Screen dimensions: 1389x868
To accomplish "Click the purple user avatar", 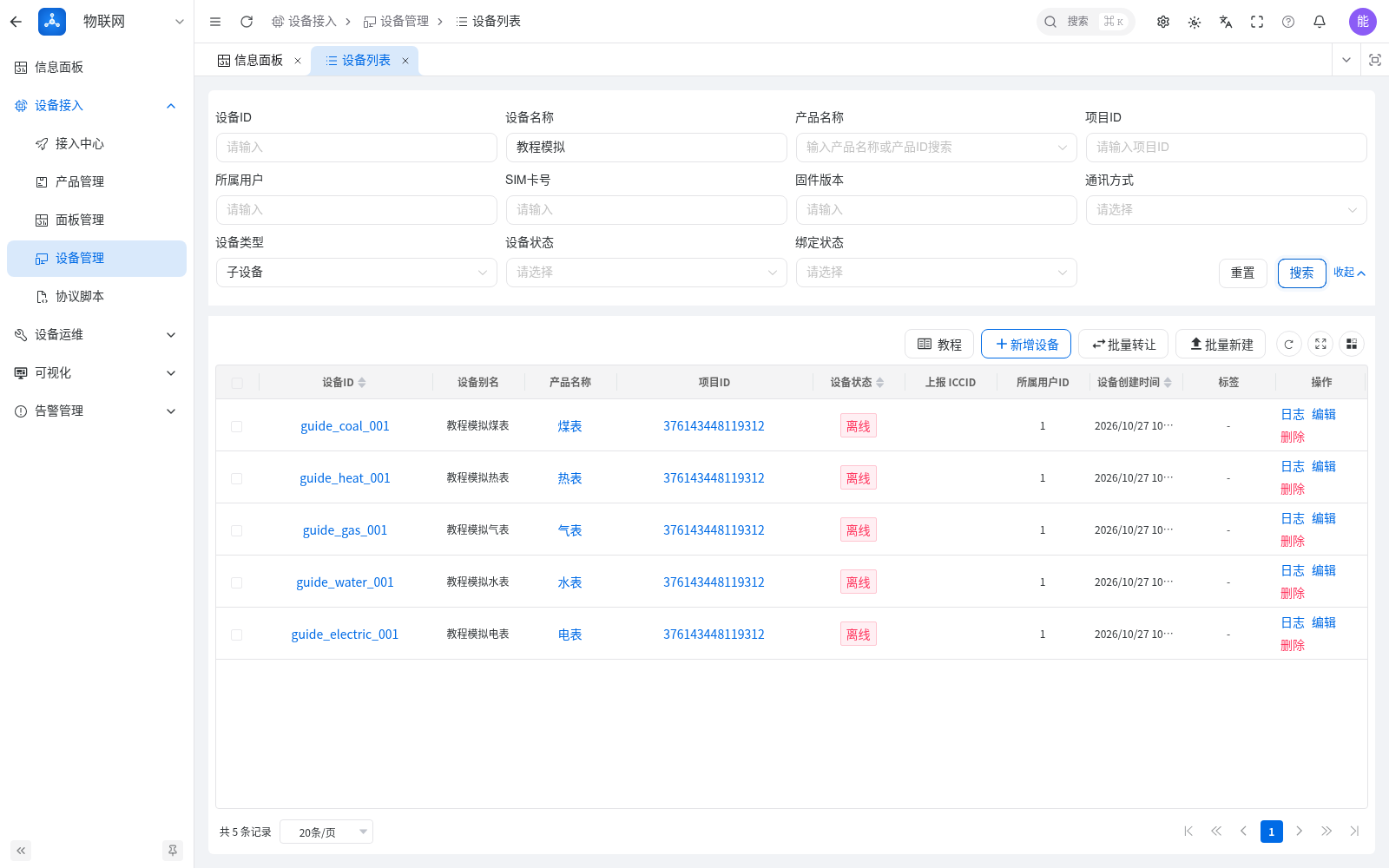I will pos(1363,22).
